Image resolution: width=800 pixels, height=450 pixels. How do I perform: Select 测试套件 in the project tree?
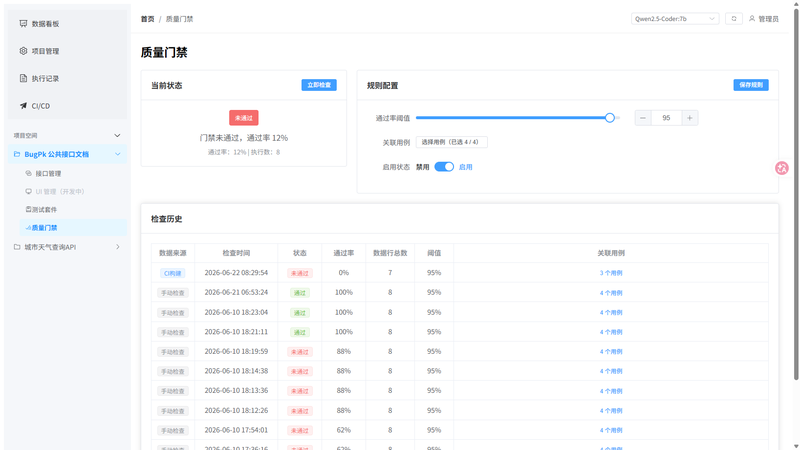pos(73,209)
